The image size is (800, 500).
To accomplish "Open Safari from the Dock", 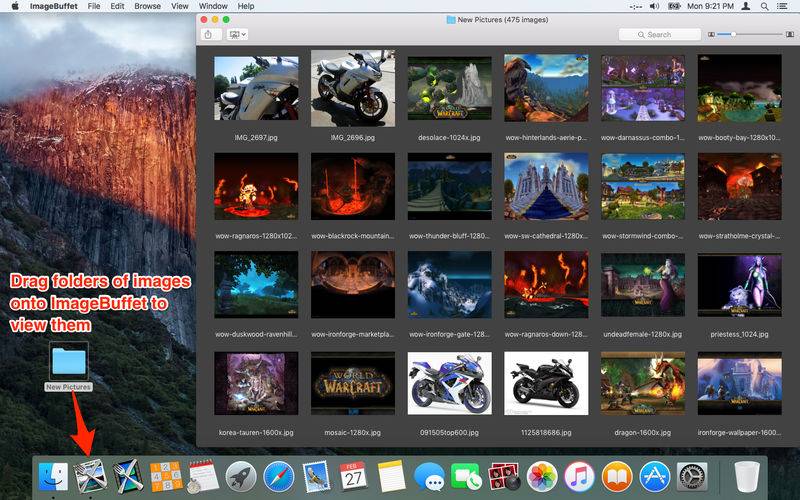I will pyautogui.click(x=279, y=477).
